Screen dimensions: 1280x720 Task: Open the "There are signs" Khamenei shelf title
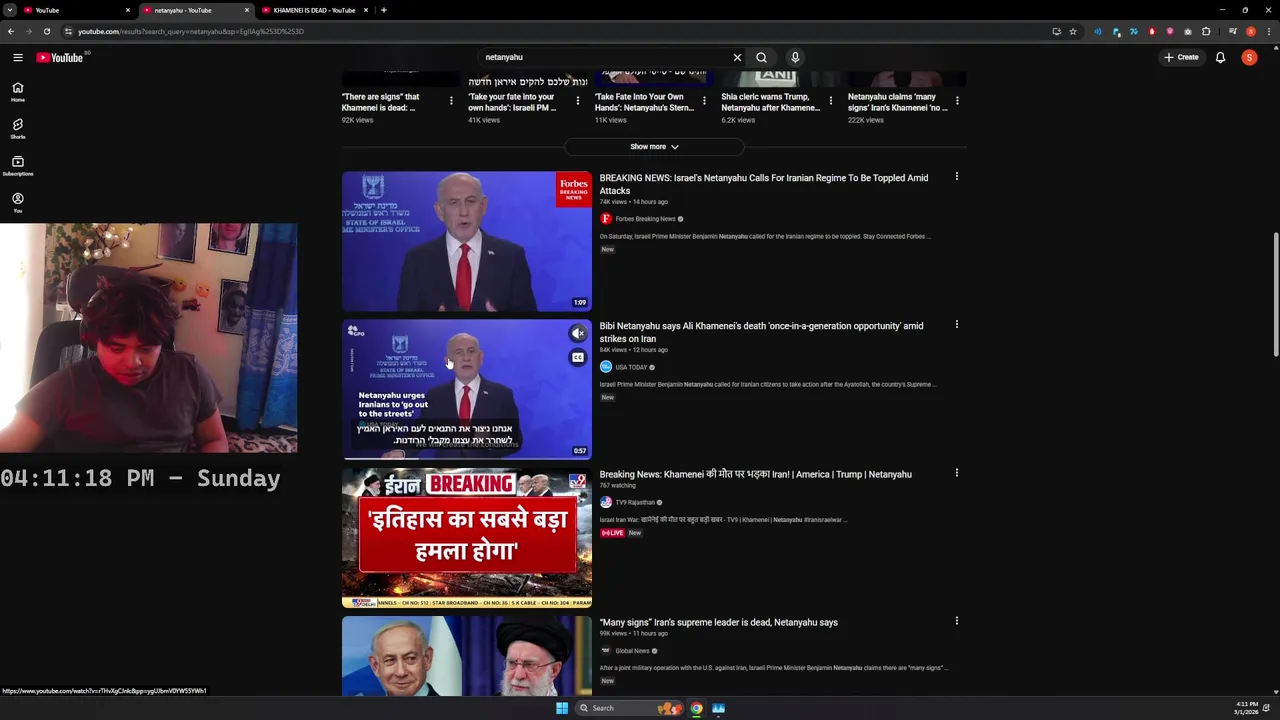(x=380, y=102)
